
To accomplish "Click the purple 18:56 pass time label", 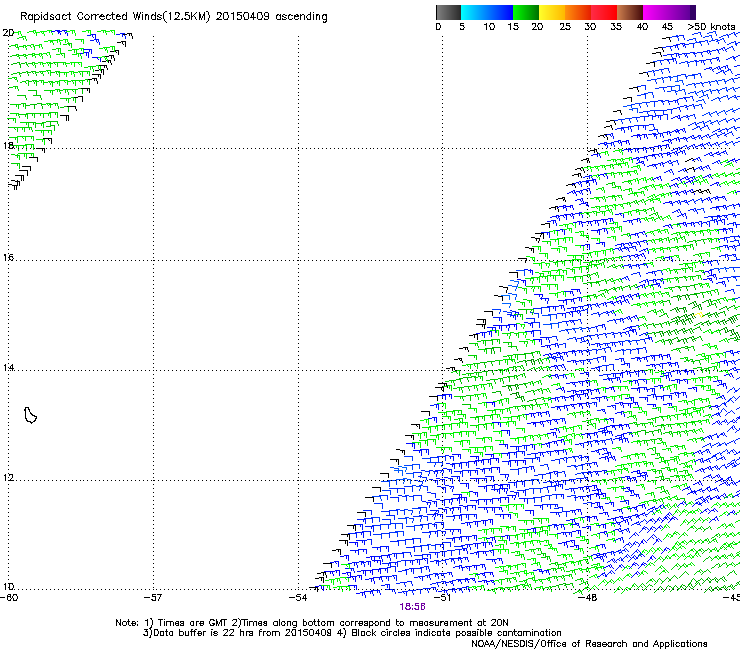I will [412, 607].
